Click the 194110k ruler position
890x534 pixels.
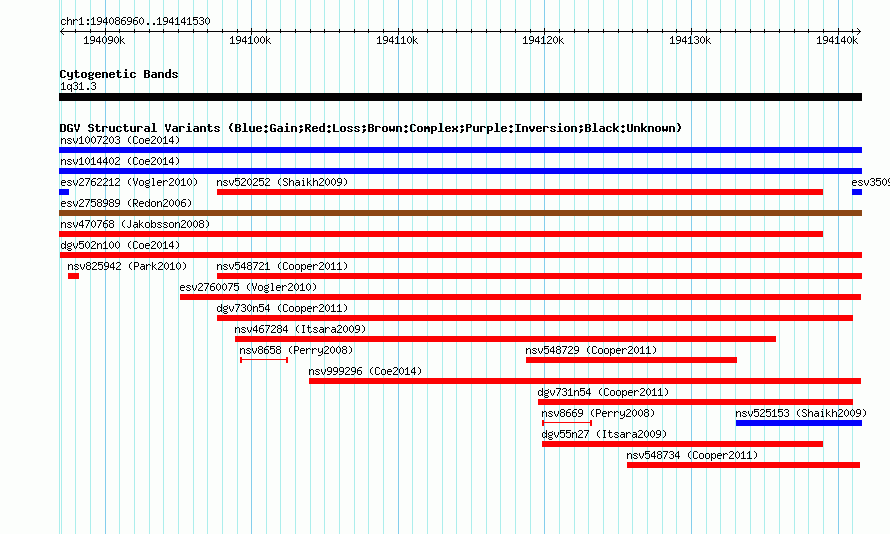[397, 40]
